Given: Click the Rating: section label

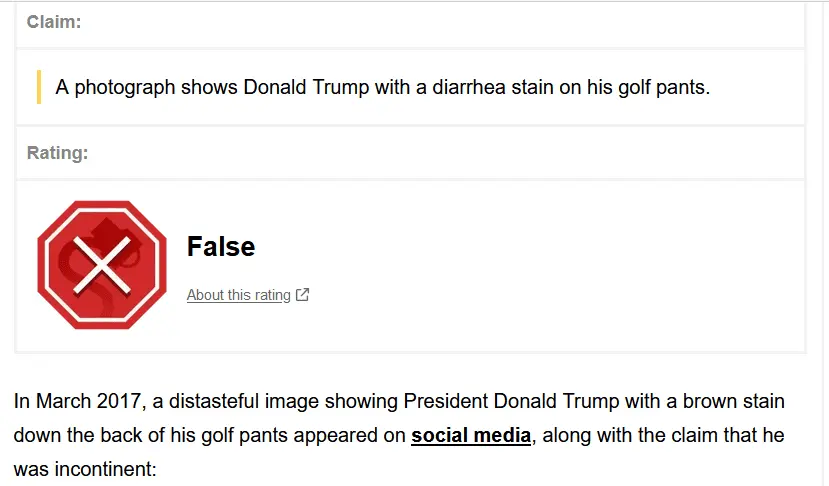Looking at the screenshot, I should pos(57,153).
